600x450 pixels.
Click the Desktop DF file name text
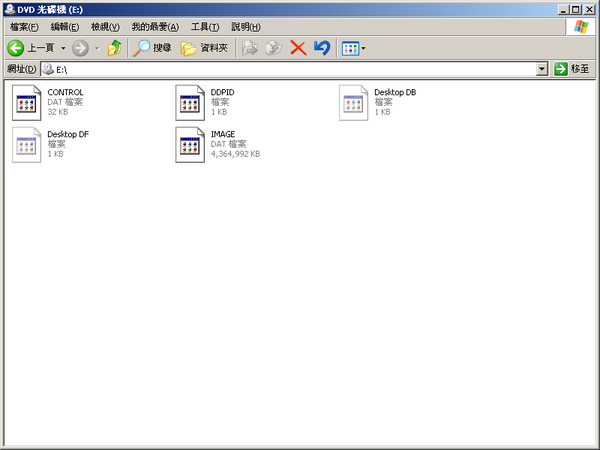tap(68, 134)
